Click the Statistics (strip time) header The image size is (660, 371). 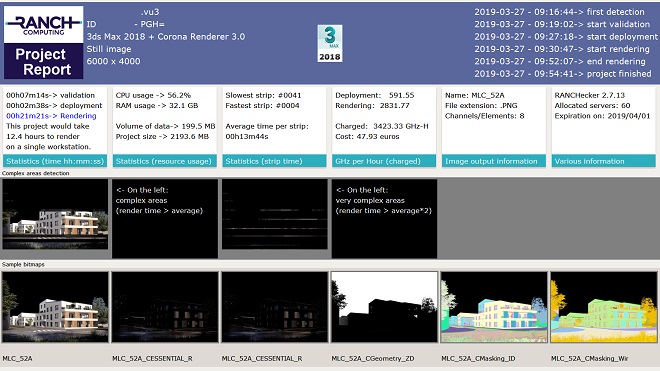coord(274,161)
